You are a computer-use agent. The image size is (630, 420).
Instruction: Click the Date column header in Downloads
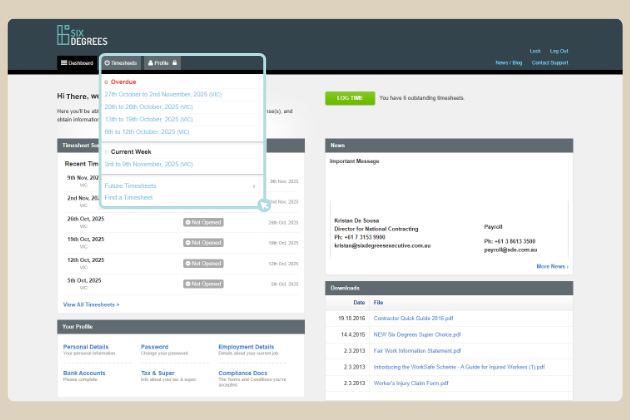tap(359, 302)
